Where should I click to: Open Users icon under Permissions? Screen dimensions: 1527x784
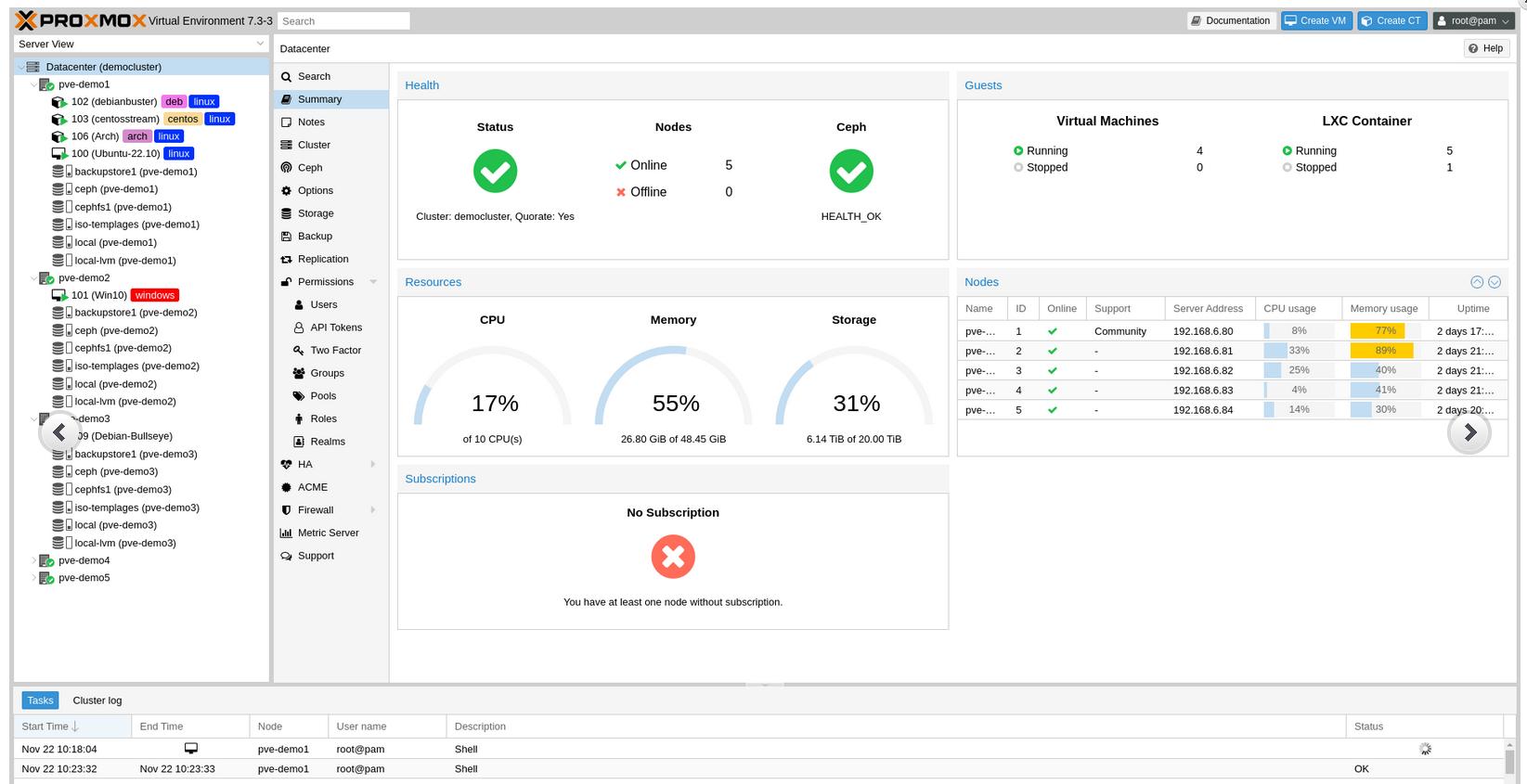(299, 304)
